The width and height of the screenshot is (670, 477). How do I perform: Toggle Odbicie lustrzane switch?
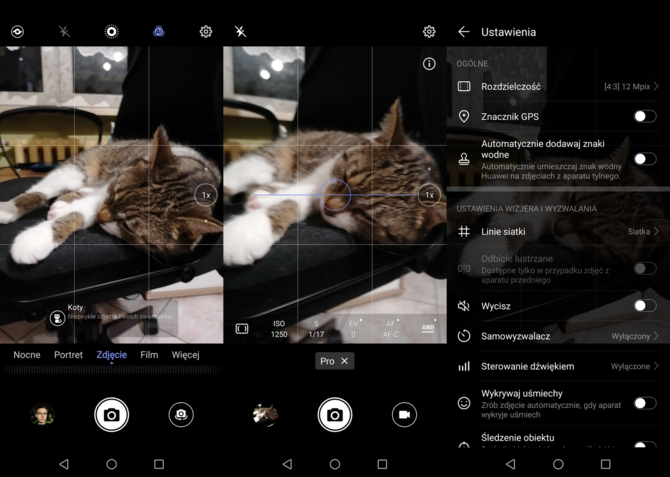coord(644,268)
